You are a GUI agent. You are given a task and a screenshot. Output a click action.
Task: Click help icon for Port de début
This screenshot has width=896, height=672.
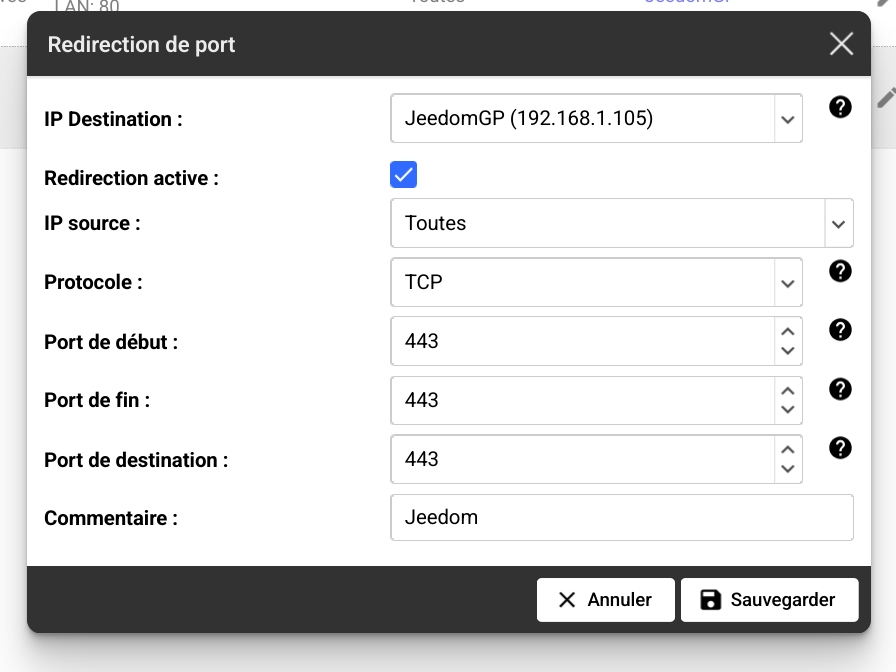click(840, 330)
